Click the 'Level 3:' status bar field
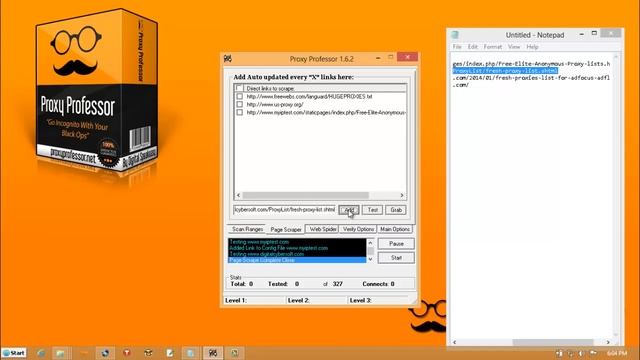 point(379,300)
